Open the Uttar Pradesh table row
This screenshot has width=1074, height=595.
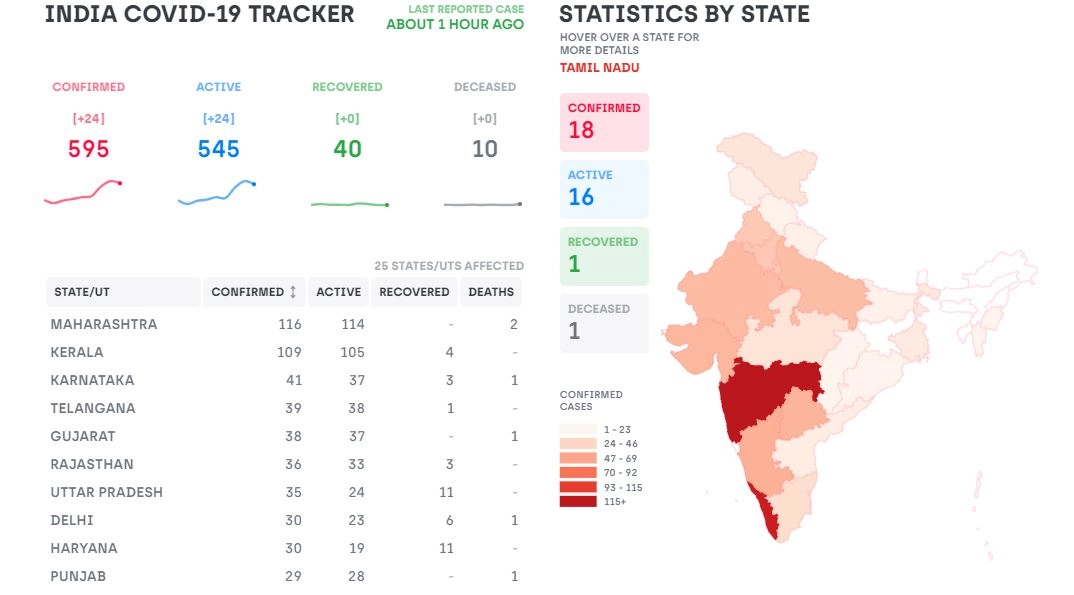pyautogui.click(x=106, y=492)
